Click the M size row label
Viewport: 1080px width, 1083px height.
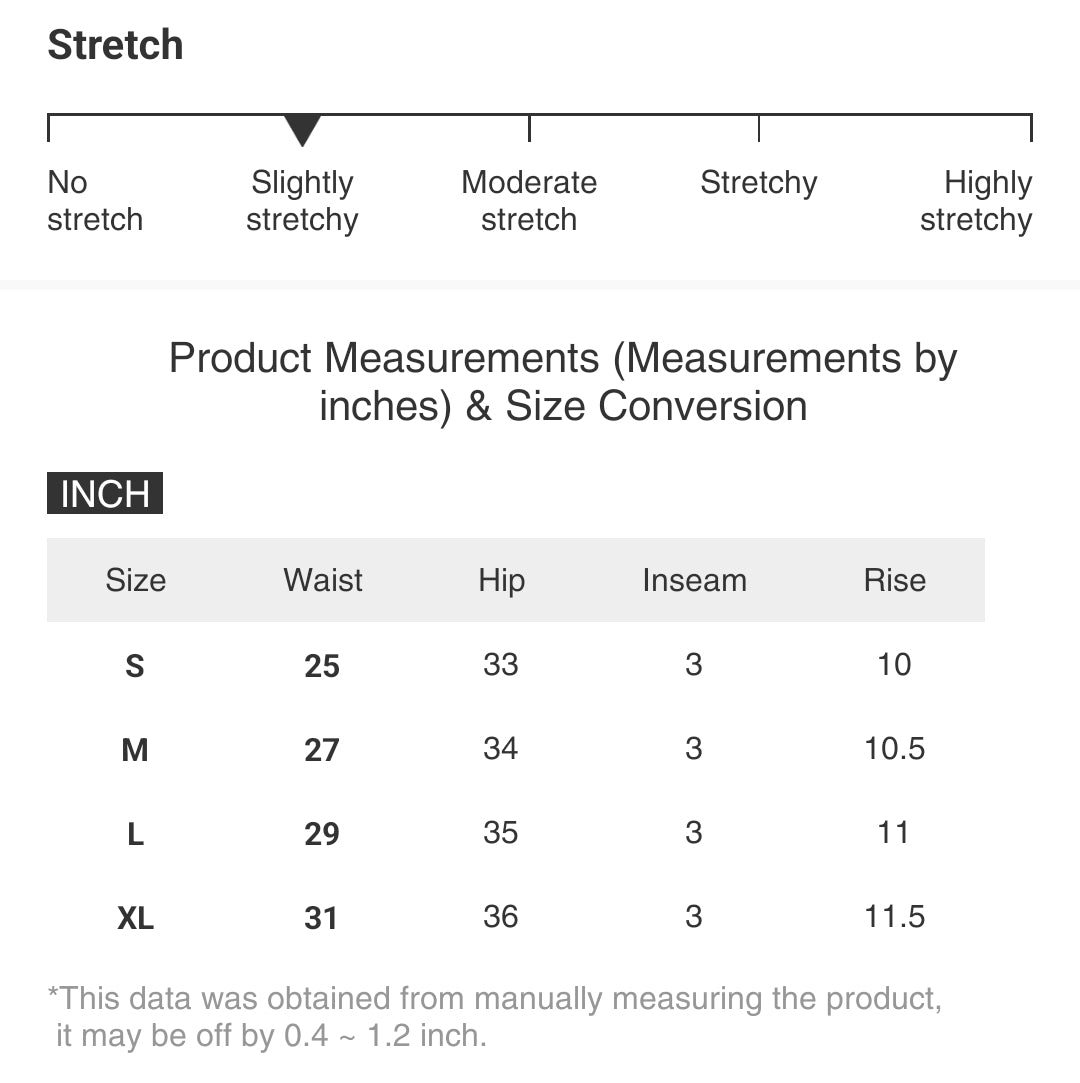pos(135,750)
